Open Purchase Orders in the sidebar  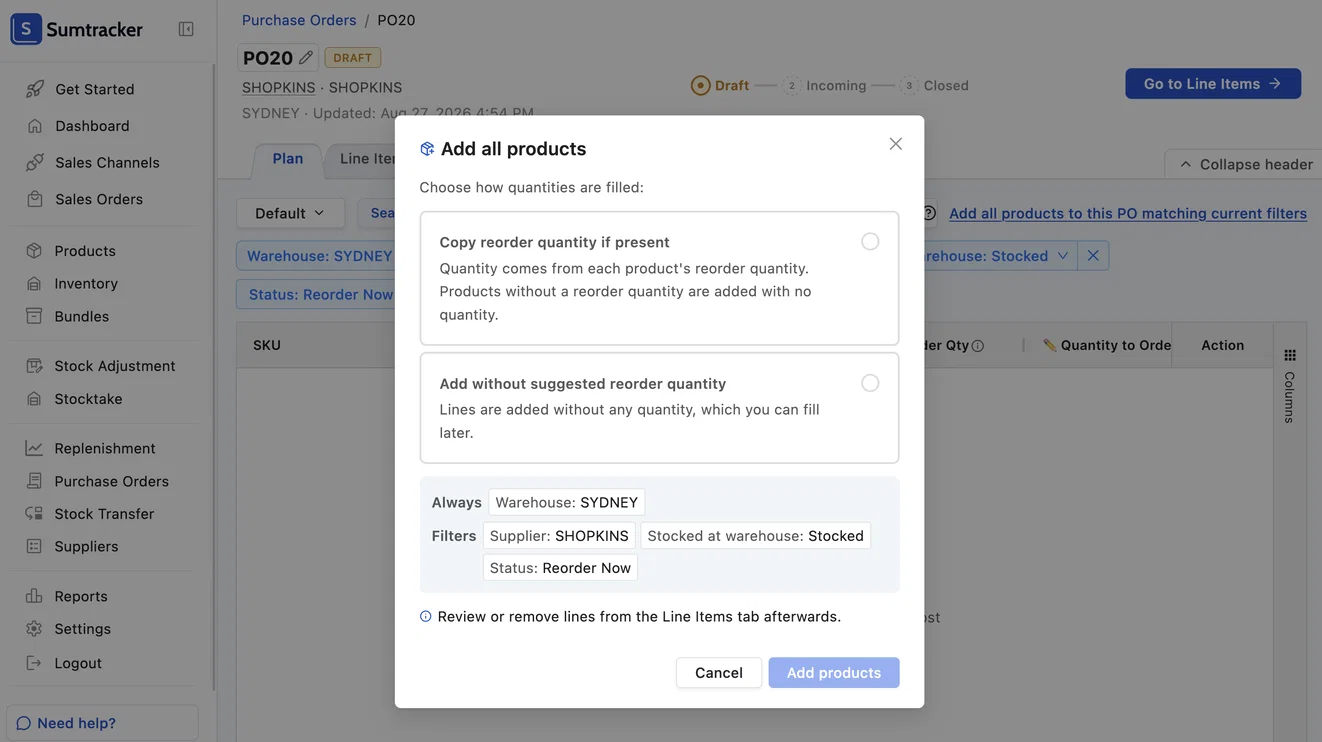pos(111,481)
